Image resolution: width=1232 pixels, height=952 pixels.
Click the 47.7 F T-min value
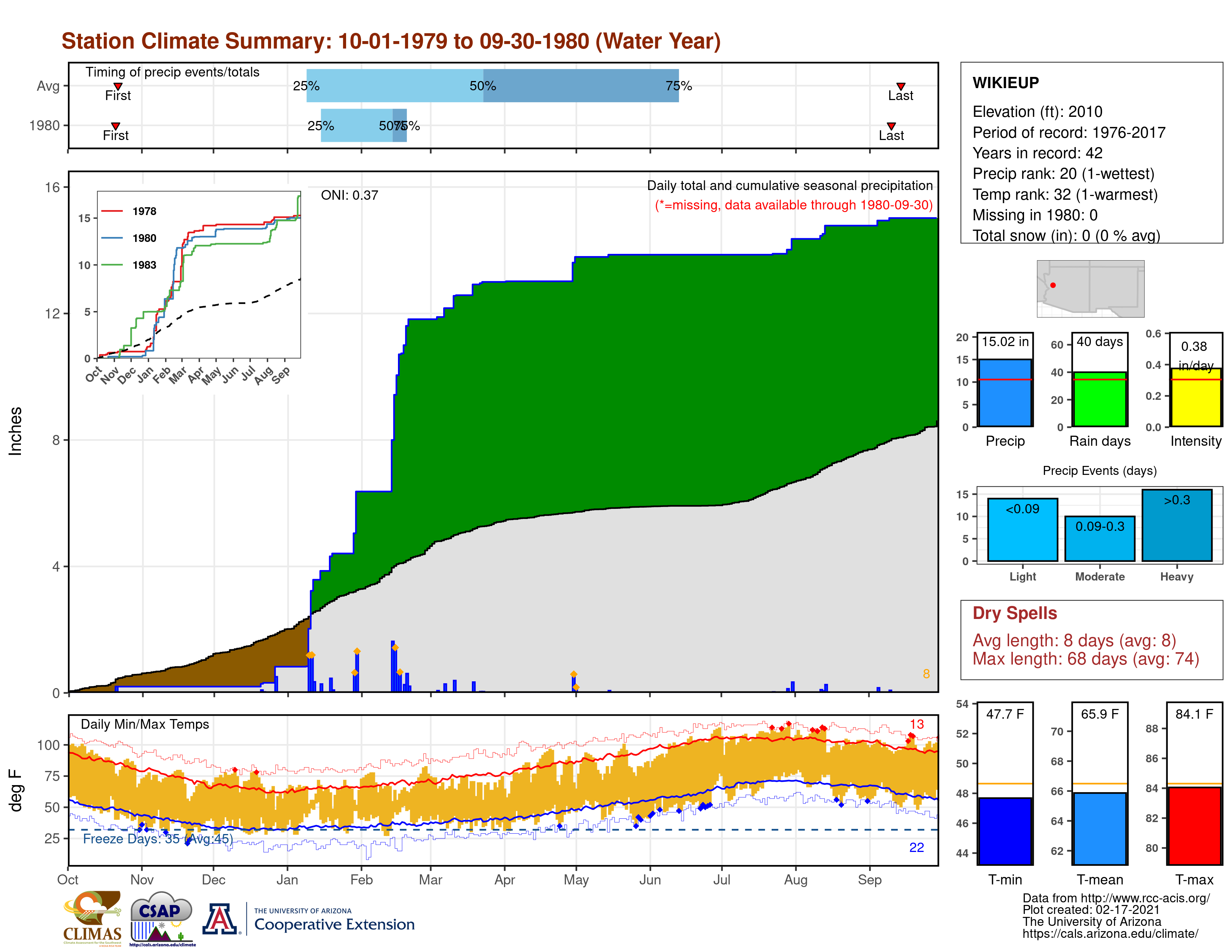point(1005,714)
